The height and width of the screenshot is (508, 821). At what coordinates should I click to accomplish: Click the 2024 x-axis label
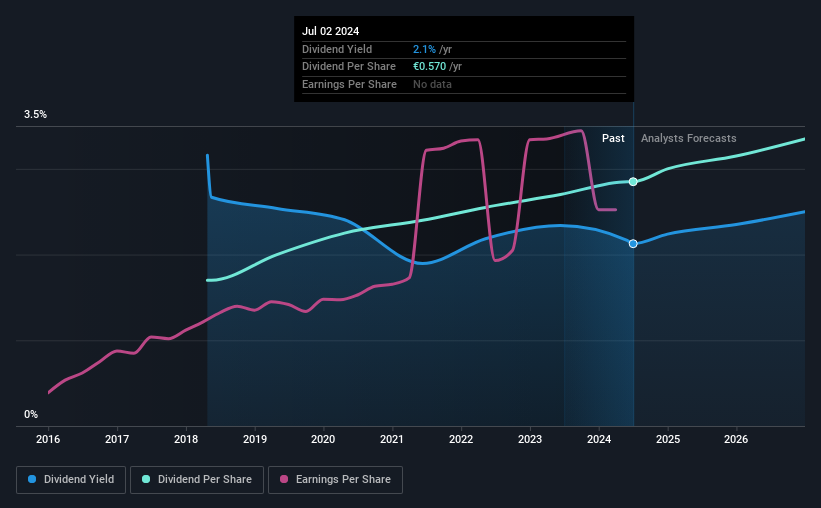click(599, 439)
